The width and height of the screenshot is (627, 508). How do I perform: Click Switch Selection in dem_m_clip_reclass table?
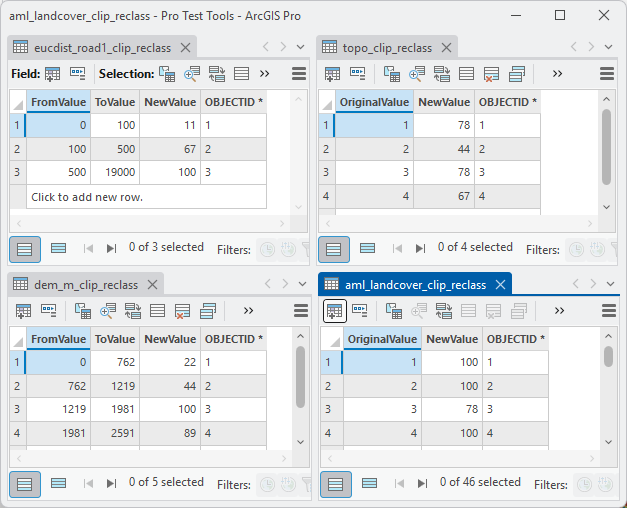pyautogui.click(x=133, y=311)
